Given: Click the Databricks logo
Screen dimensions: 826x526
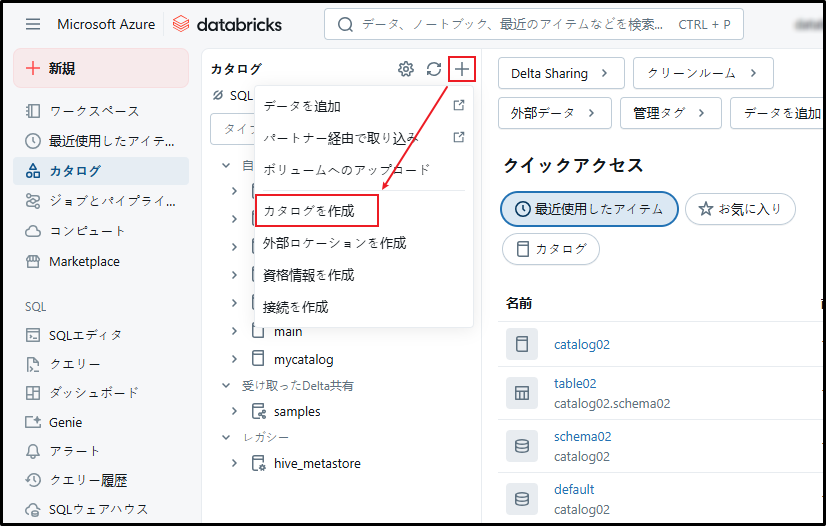Looking at the screenshot, I should 227,24.
